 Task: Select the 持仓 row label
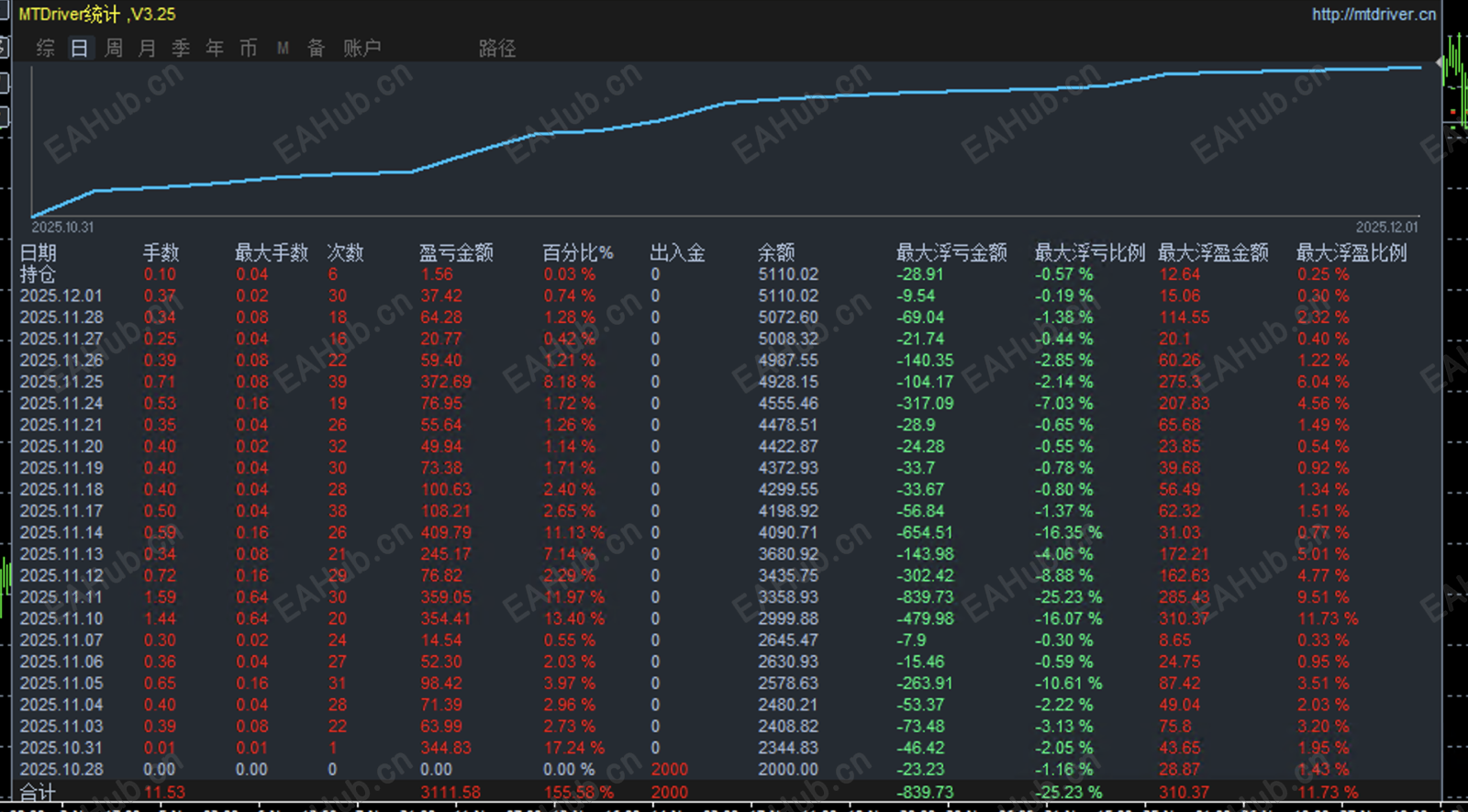click(x=39, y=274)
